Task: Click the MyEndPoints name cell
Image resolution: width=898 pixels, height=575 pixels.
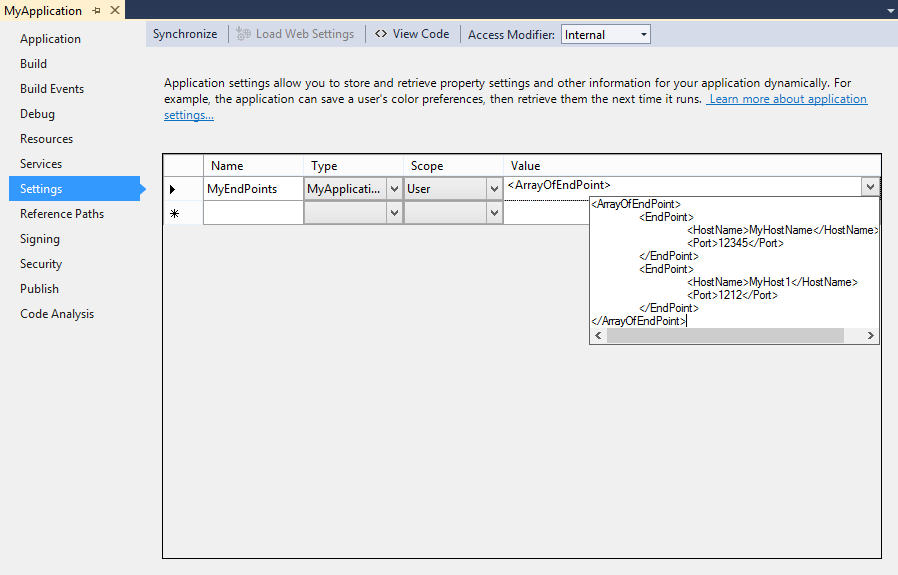Action: (x=253, y=189)
